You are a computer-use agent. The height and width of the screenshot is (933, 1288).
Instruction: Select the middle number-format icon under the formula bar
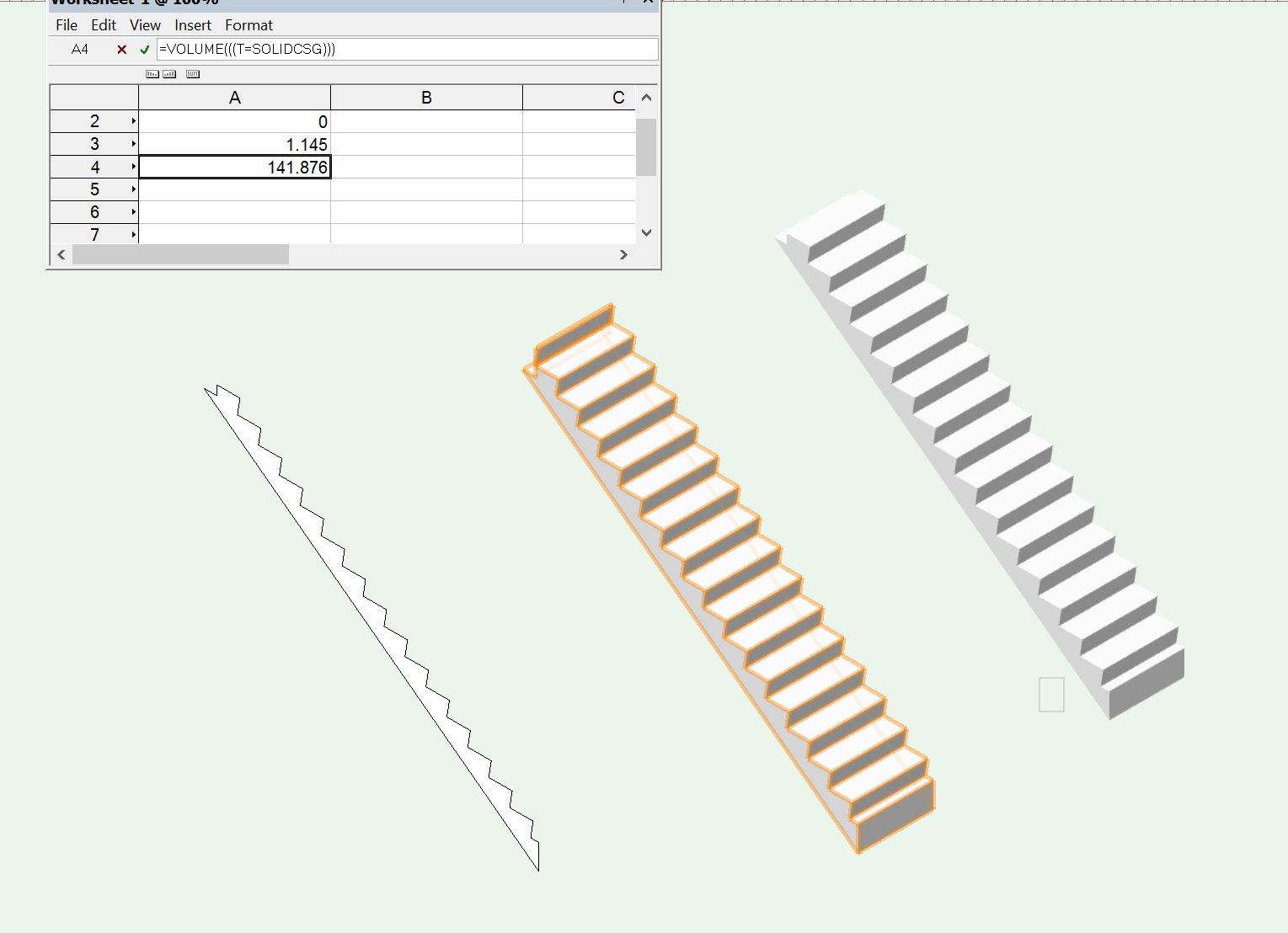[x=169, y=74]
